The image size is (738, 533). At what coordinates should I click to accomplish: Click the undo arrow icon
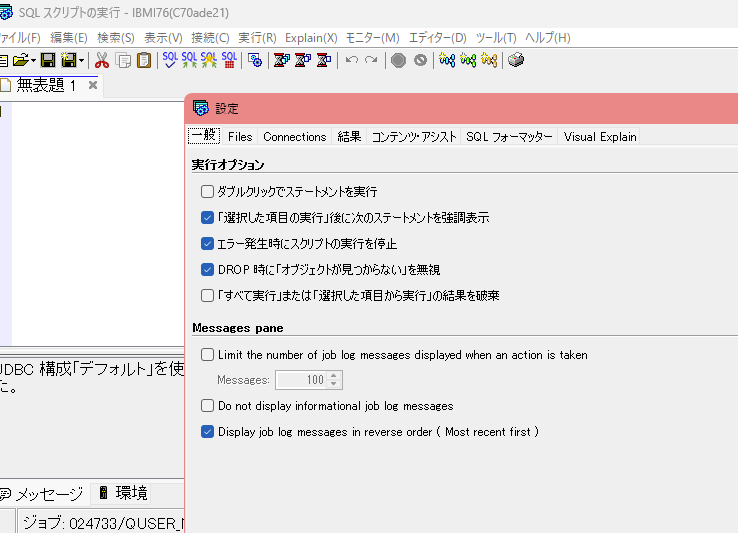[x=352, y=60]
